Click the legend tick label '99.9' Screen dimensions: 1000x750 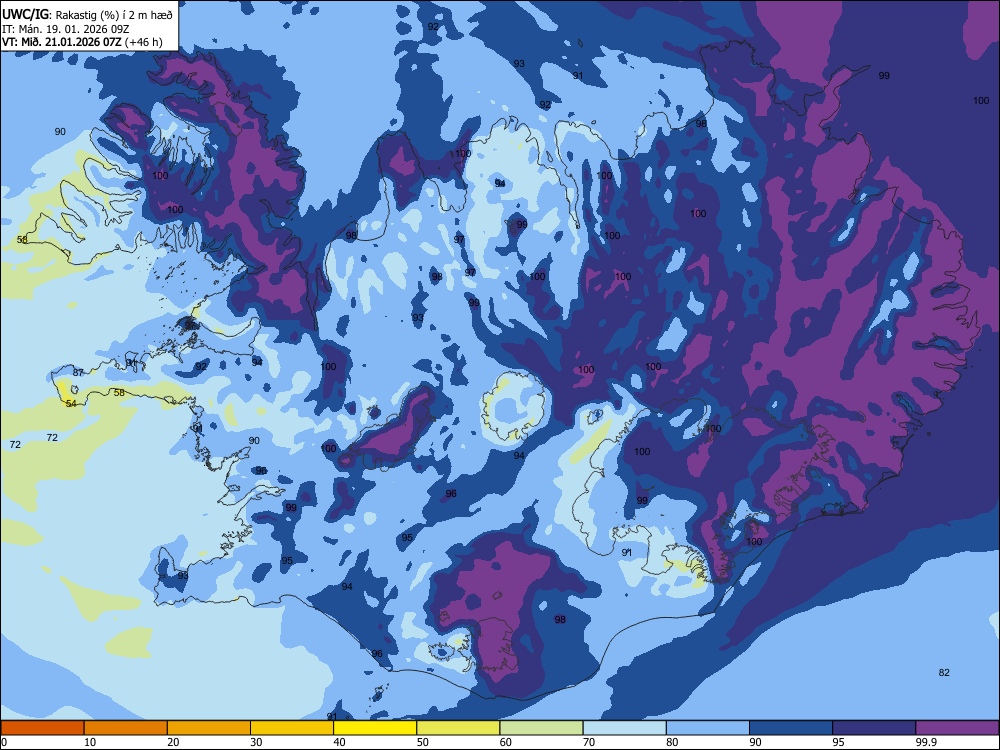point(925,742)
